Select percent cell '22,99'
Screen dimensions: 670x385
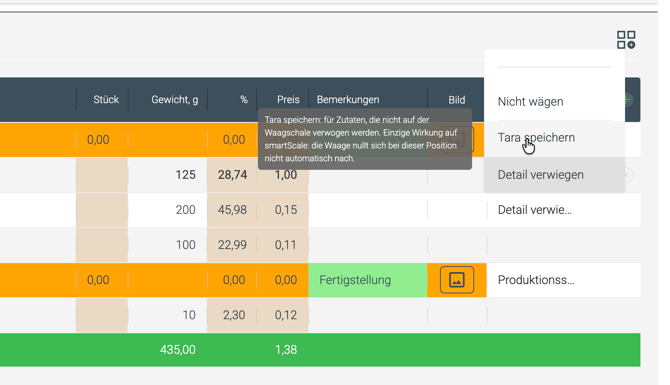point(232,245)
